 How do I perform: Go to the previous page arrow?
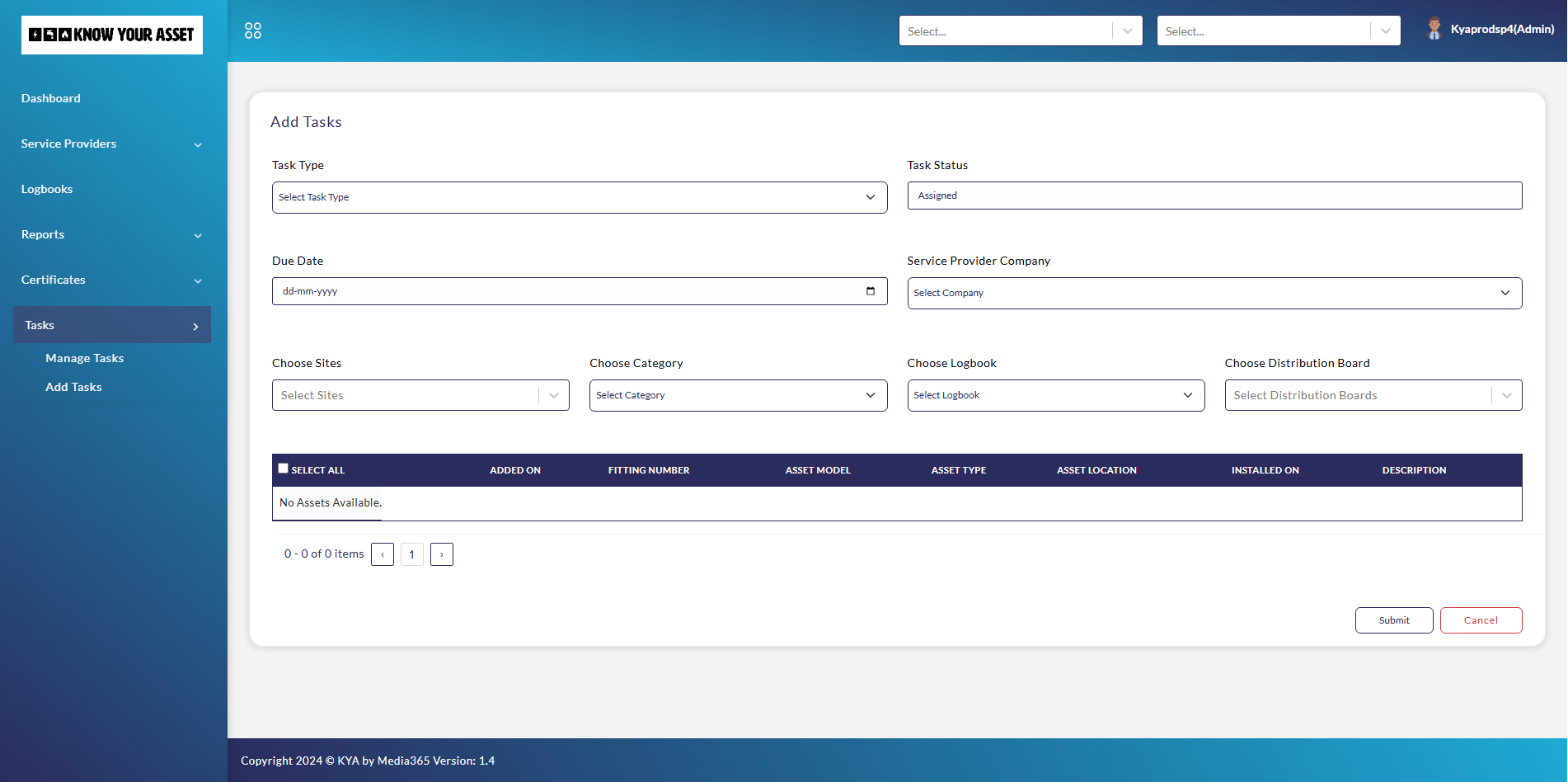click(x=383, y=554)
